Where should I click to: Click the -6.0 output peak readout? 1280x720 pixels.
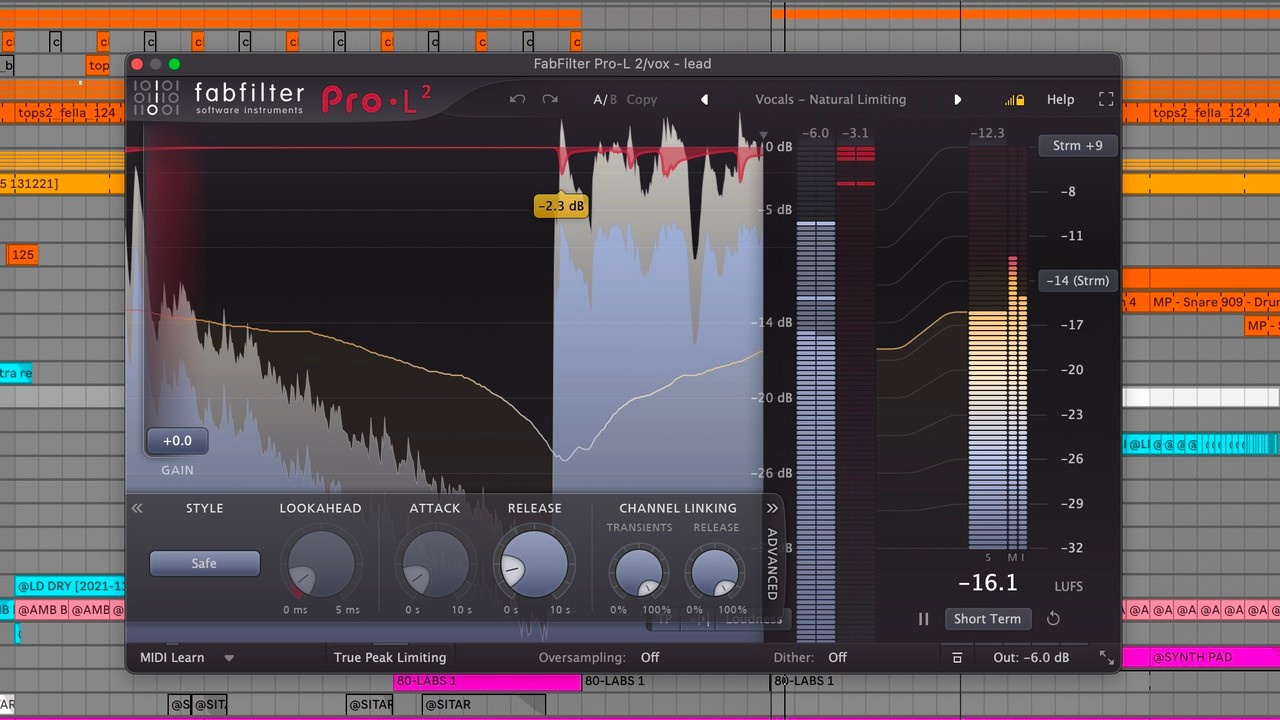click(x=816, y=133)
